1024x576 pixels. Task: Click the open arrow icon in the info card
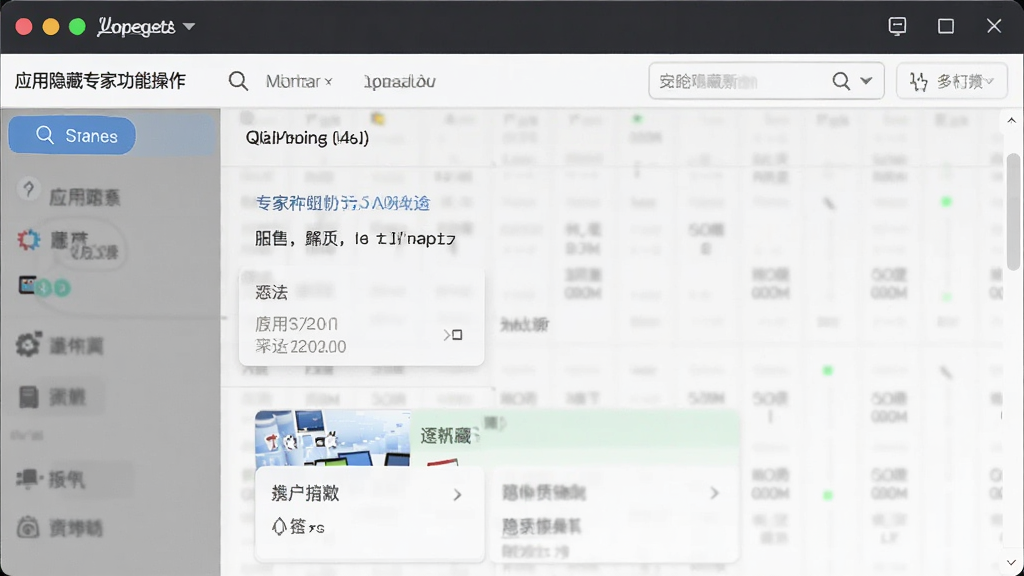pyautogui.click(x=453, y=335)
